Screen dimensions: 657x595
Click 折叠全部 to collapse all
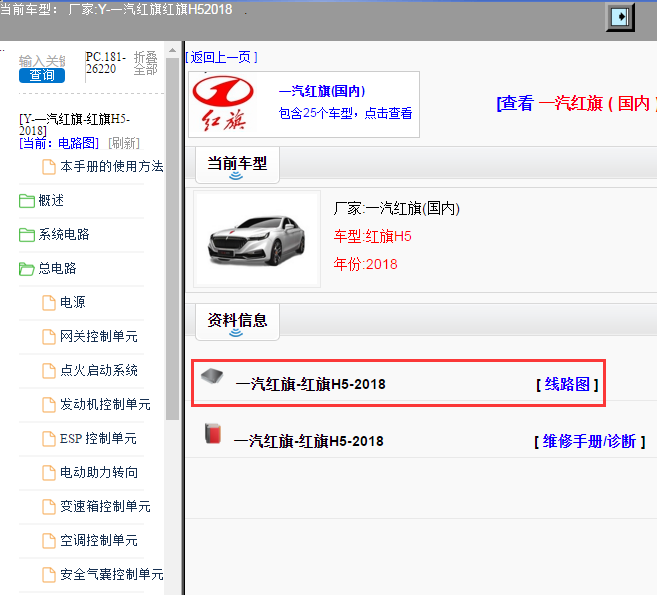click(x=145, y=63)
